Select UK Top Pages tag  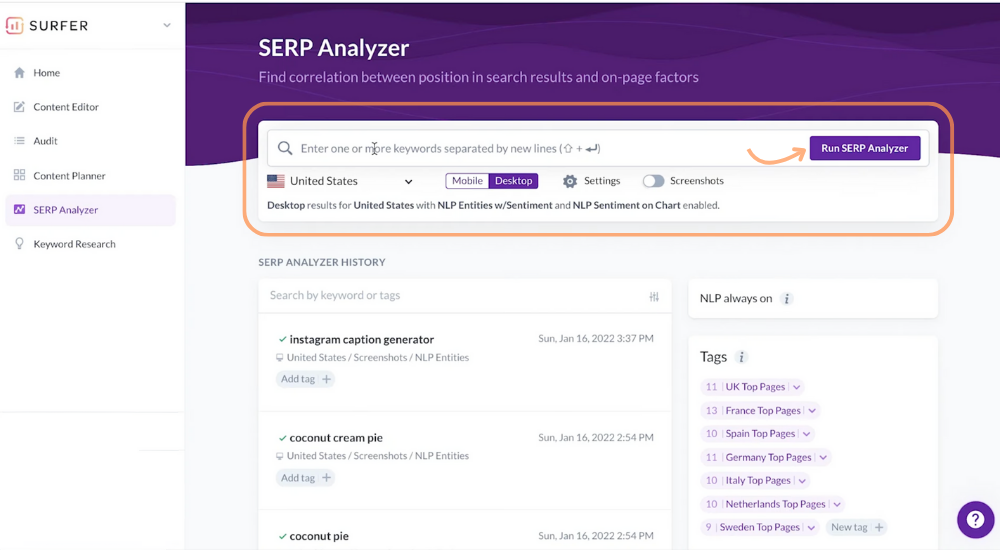(755, 387)
